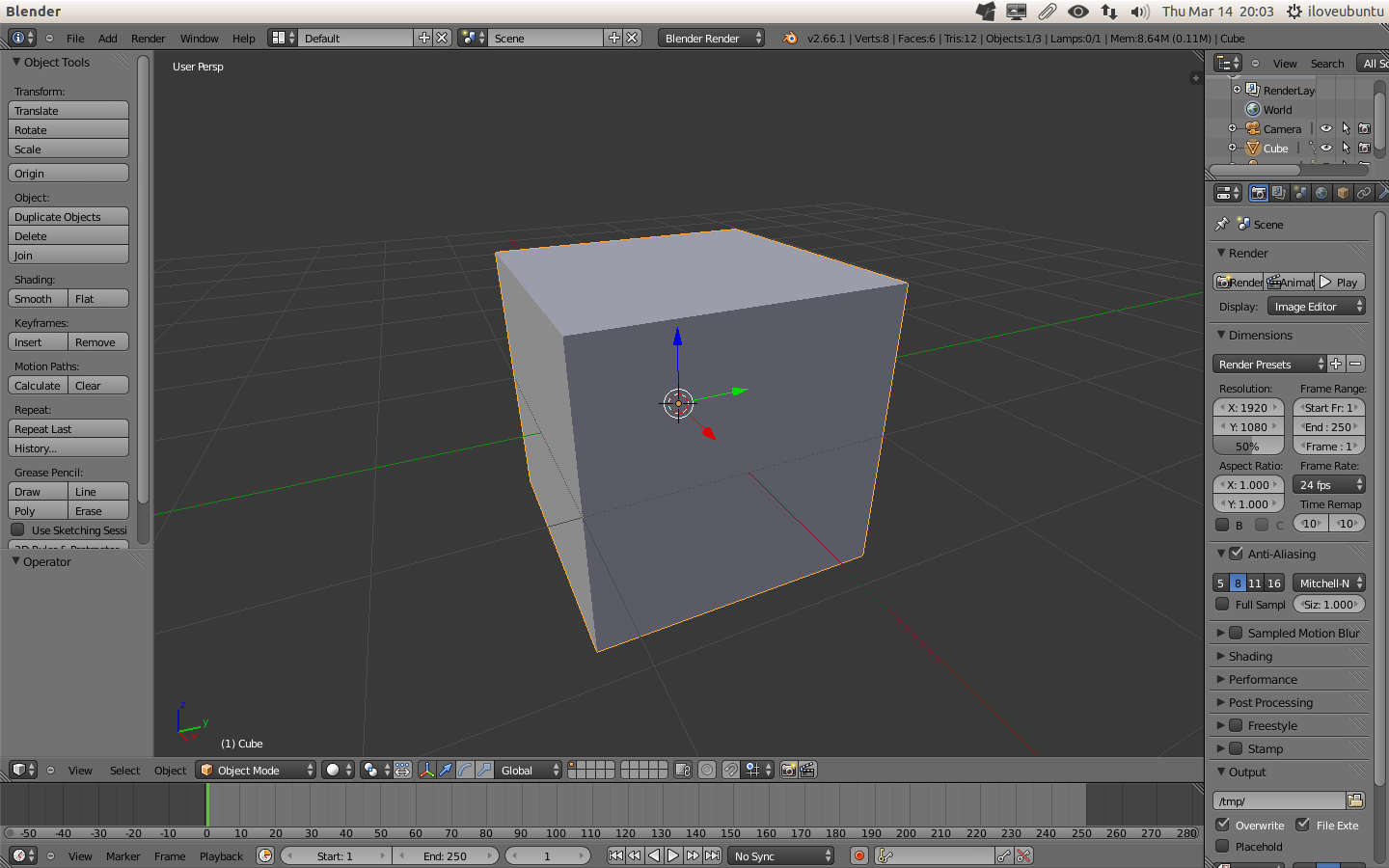Open the Image Editor display dropdown
Image resolution: width=1389 pixels, height=868 pixels.
[x=1317, y=307]
